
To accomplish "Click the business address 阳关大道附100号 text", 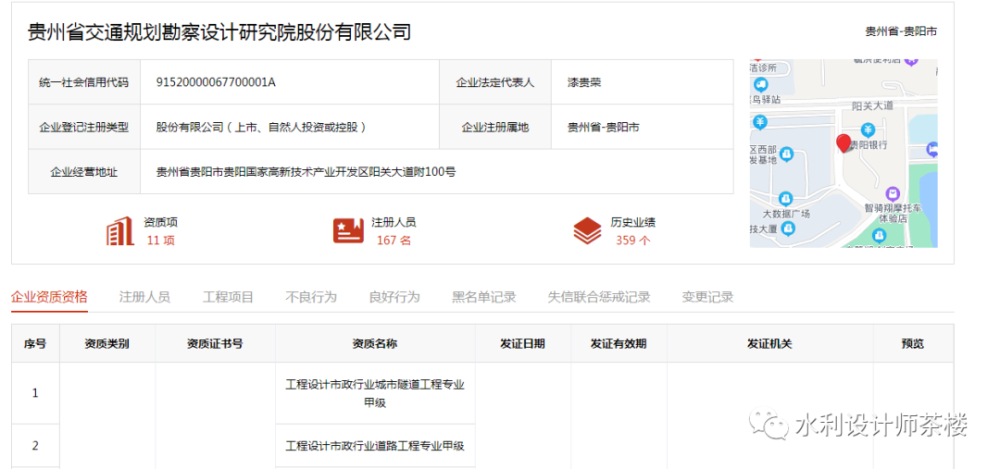I will coord(410,172).
